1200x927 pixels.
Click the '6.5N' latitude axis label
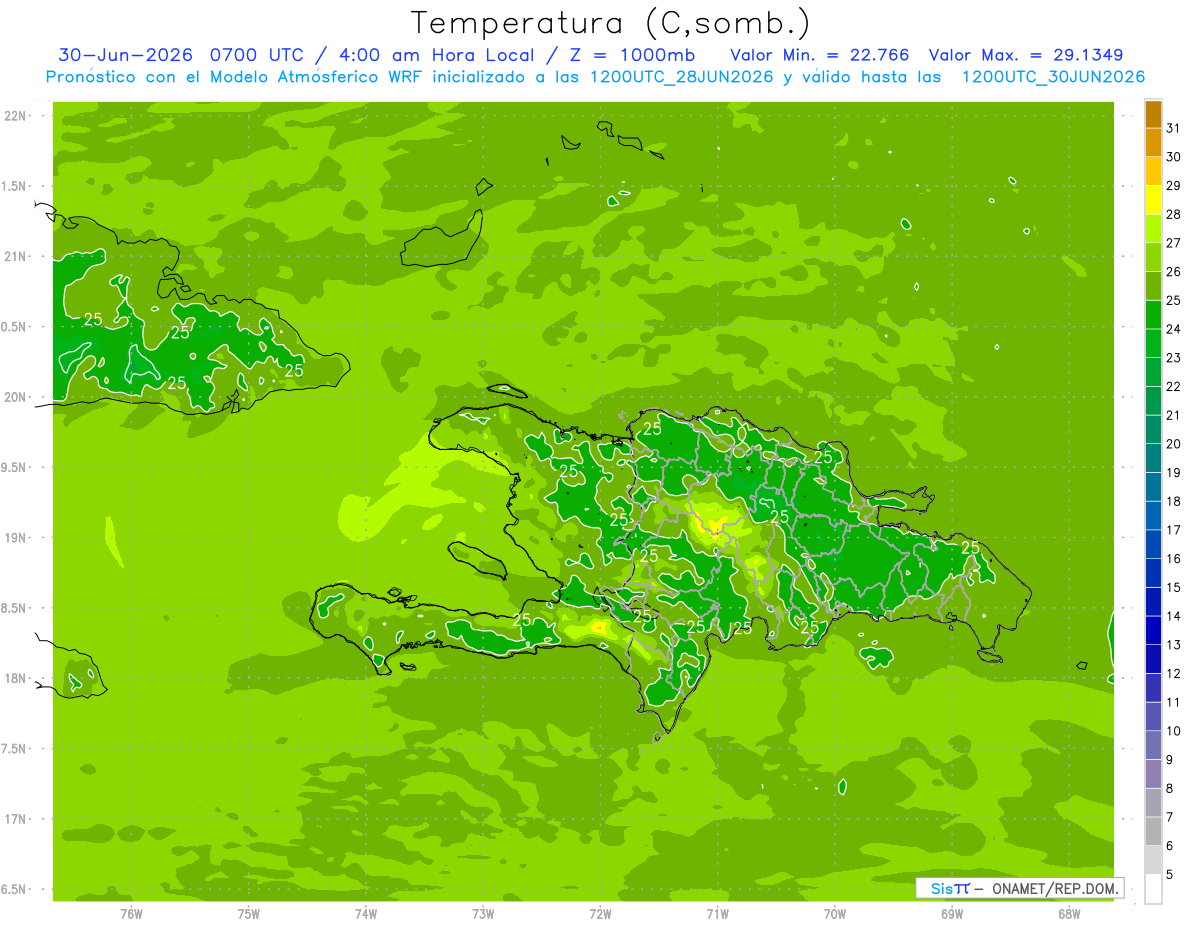click(14, 889)
